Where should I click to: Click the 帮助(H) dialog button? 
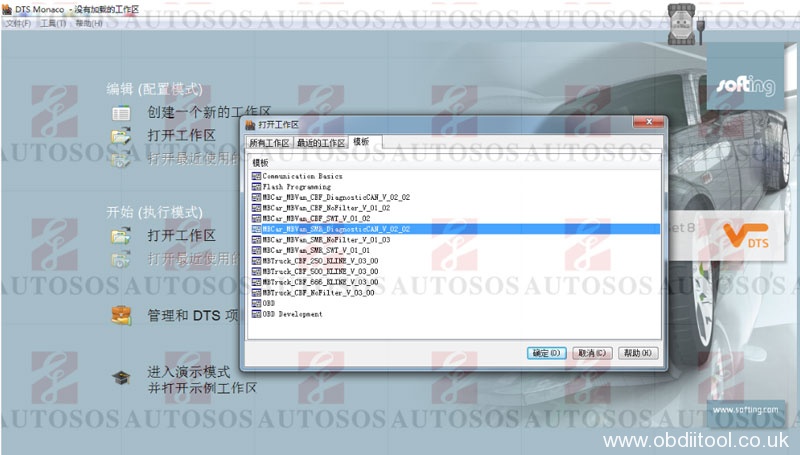point(638,353)
